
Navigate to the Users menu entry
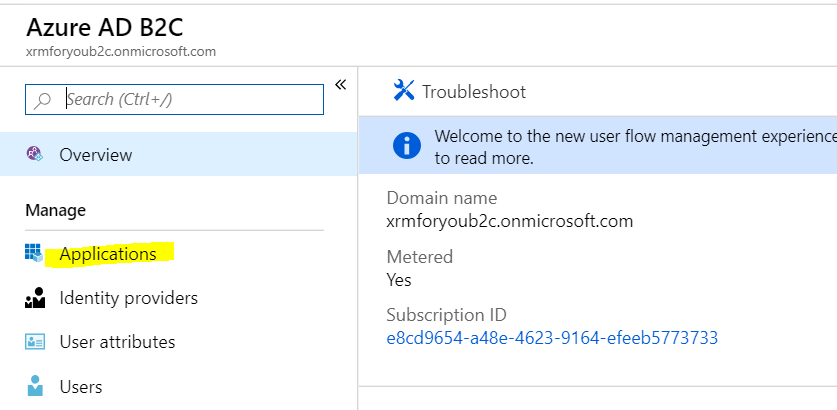click(80, 386)
